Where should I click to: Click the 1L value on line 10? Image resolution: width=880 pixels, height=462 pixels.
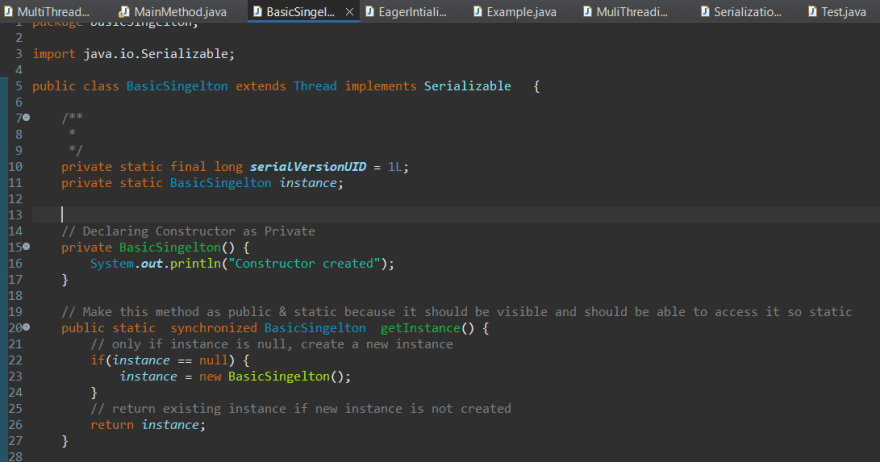coord(395,167)
